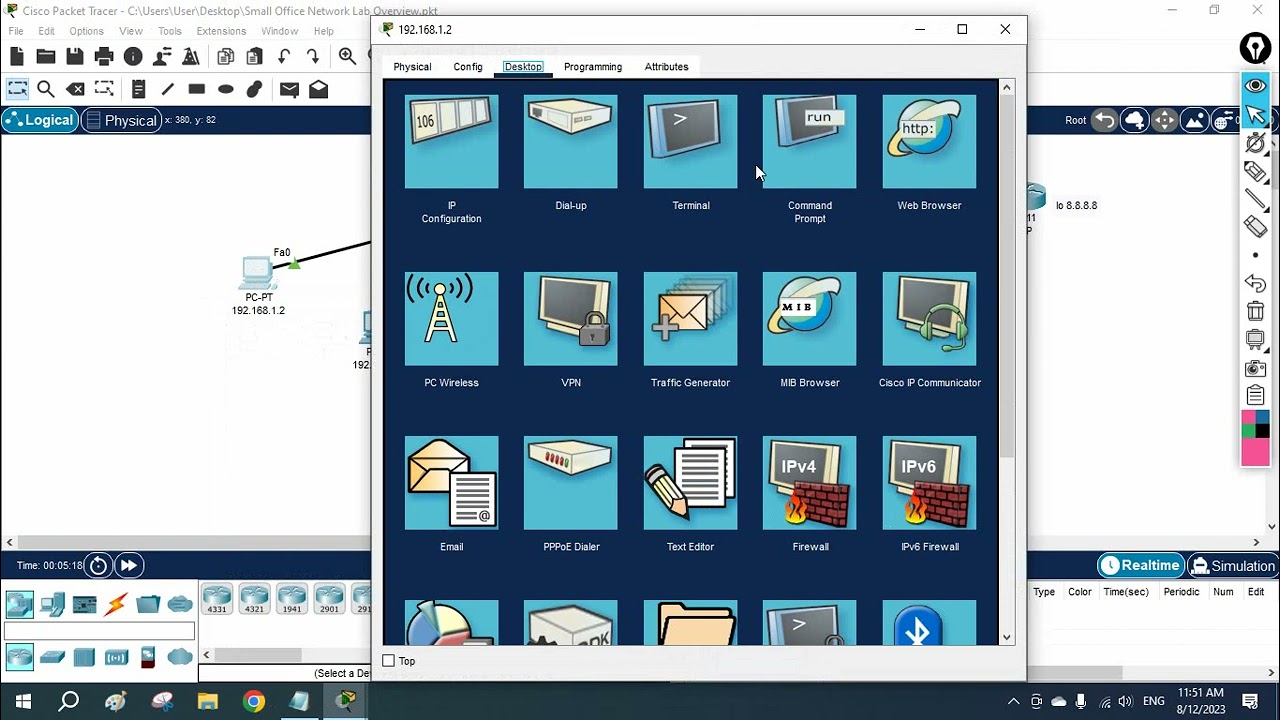Open the Options menu
The width and height of the screenshot is (1280, 720).
point(86,31)
